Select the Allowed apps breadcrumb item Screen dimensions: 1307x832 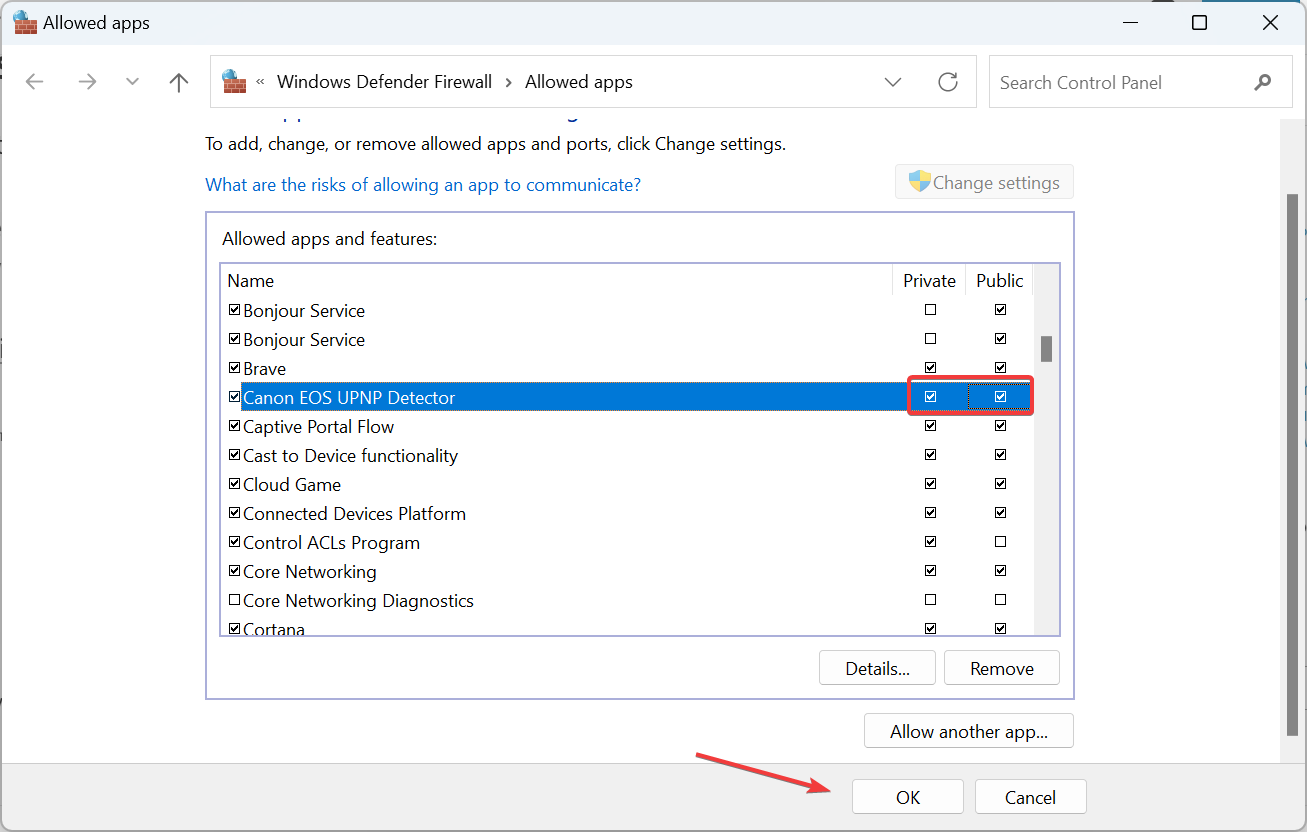(579, 82)
